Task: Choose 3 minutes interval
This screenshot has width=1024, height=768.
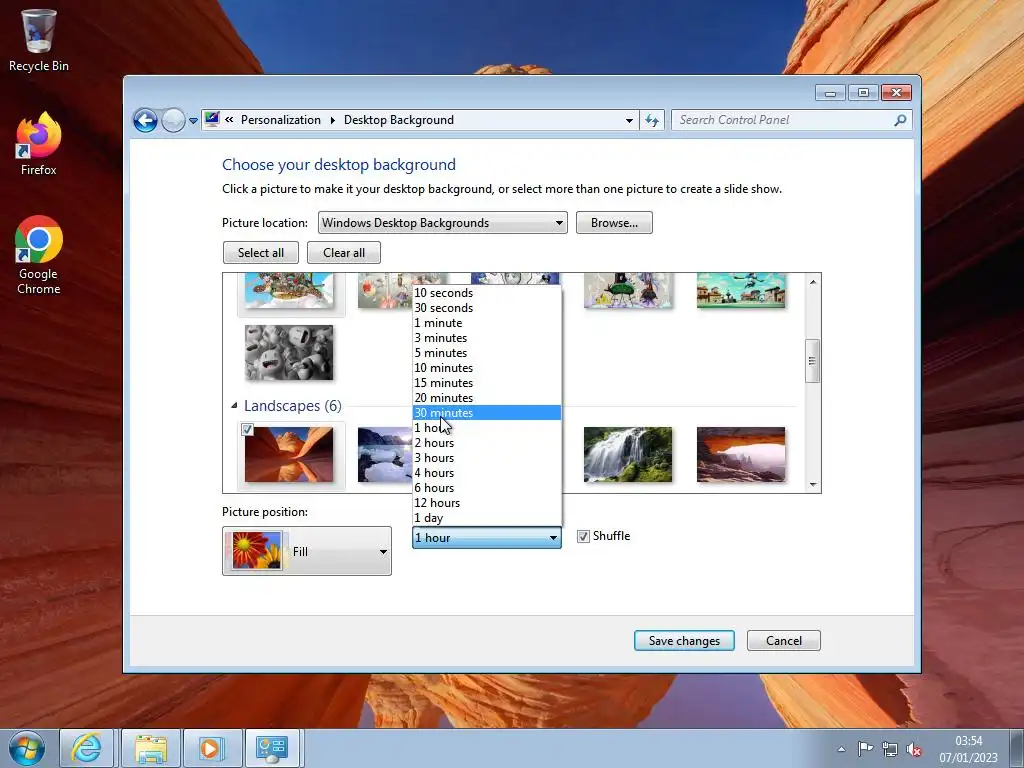Action: tap(487, 338)
